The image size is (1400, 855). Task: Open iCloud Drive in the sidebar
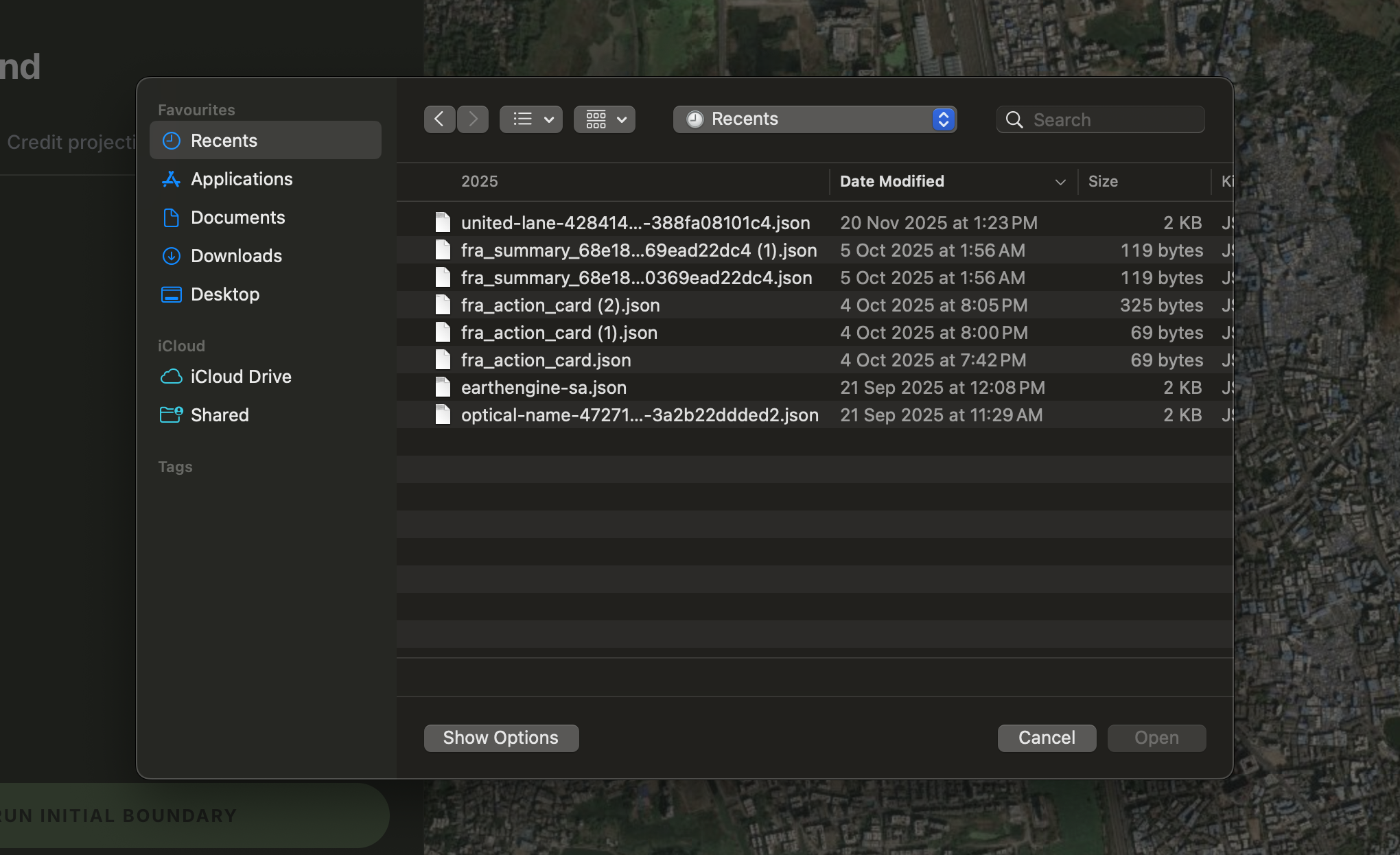266,377
